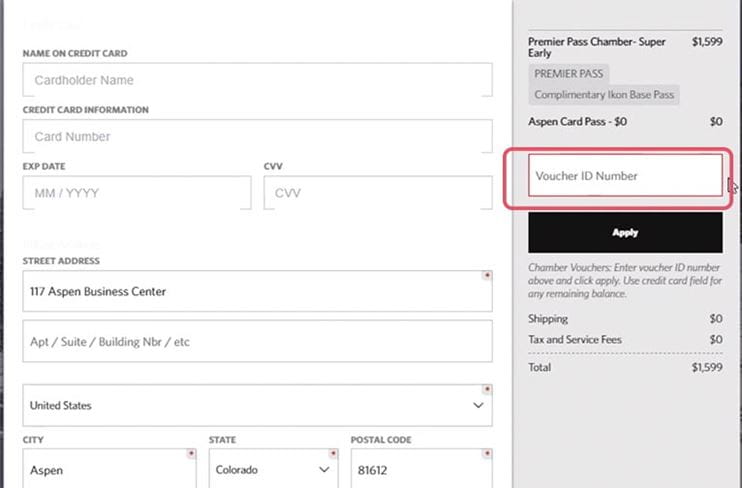Image resolution: width=742 pixels, height=488 pixels.
Task: Click the Apt / Suite / Building field
Action: pos(256,342)
